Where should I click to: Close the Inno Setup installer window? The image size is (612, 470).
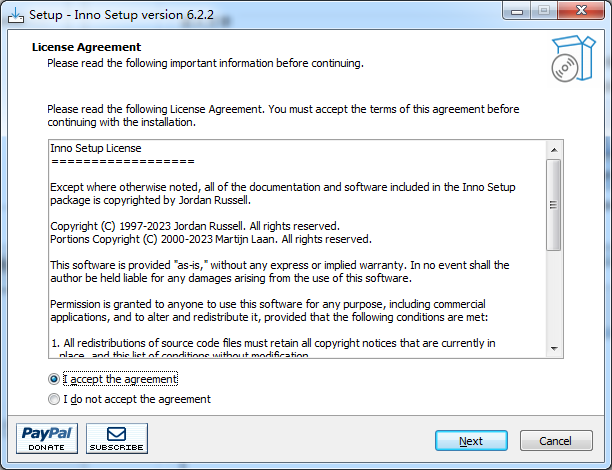581,10
